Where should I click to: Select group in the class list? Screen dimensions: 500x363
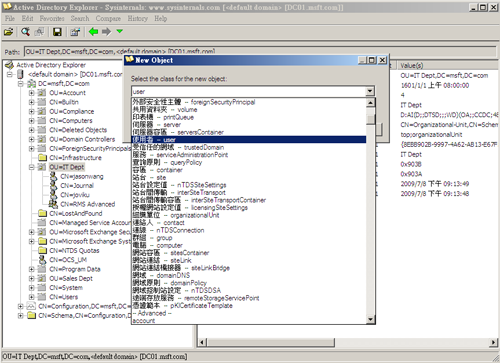(249, 238)
